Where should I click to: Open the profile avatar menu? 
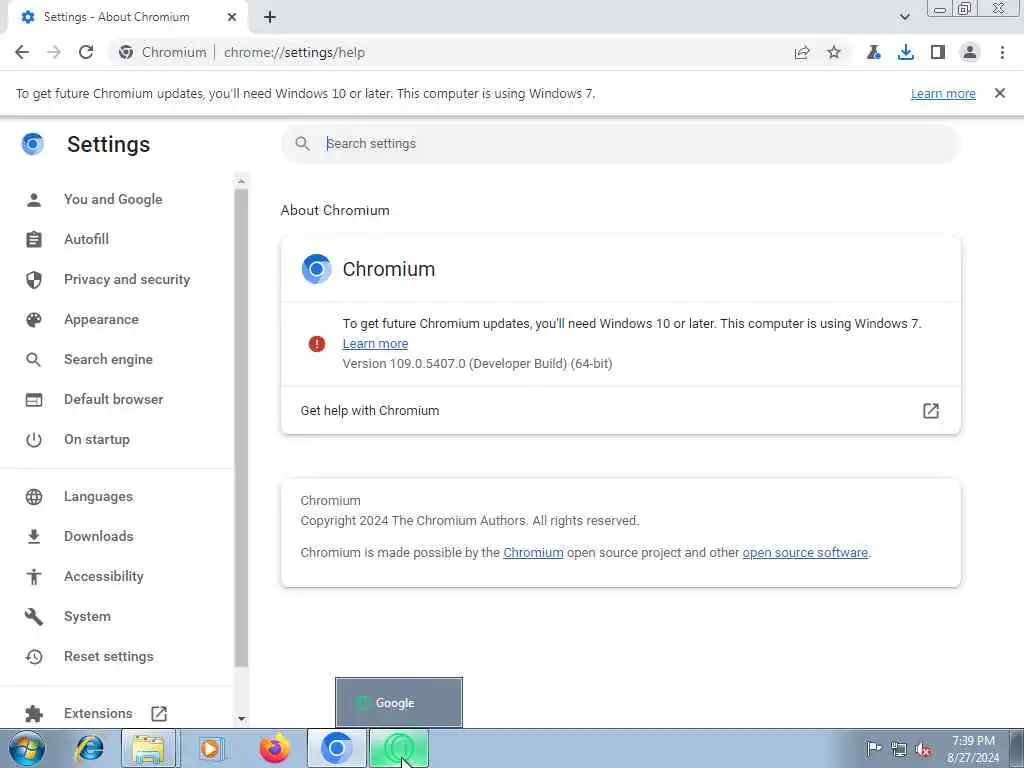(x=970, y=52)
